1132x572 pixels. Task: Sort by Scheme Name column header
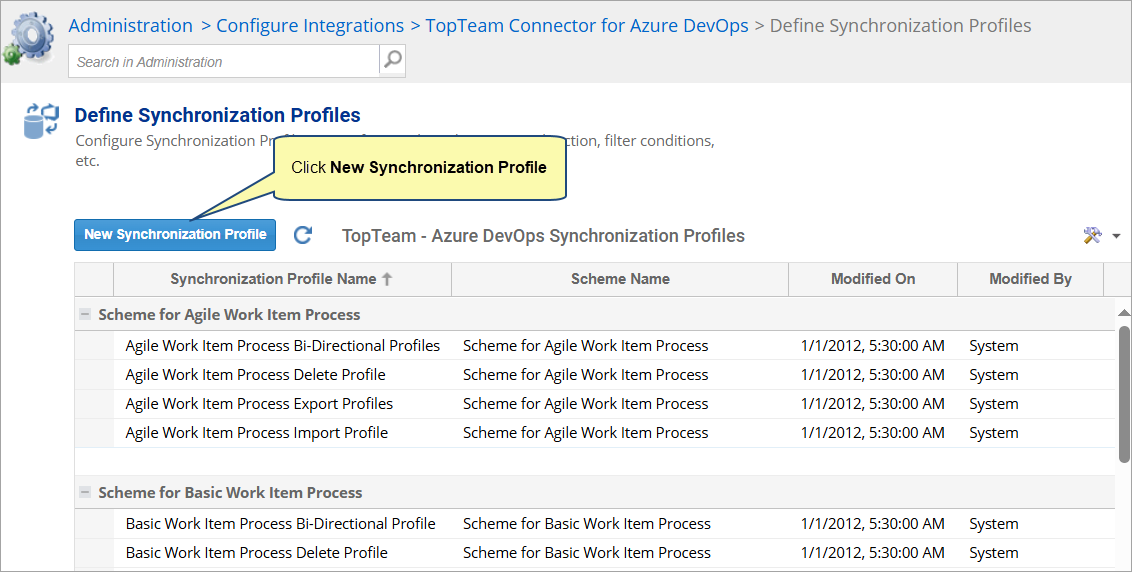(620, 279)
